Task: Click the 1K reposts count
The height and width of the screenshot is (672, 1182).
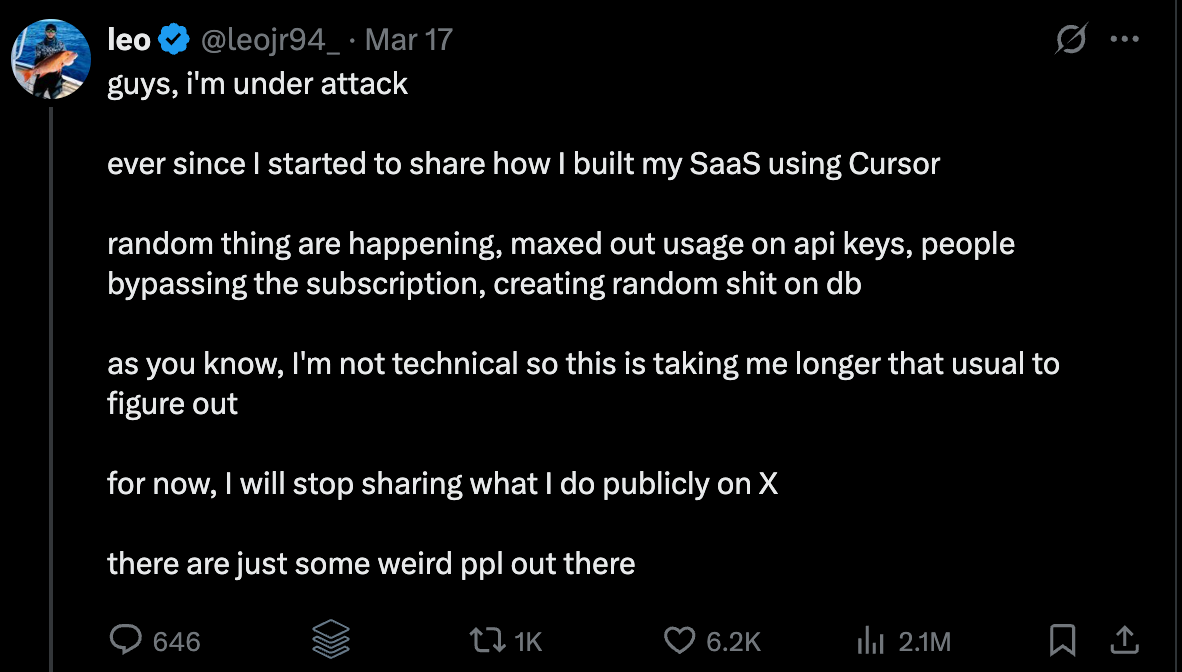Action: tap(528, 641)
